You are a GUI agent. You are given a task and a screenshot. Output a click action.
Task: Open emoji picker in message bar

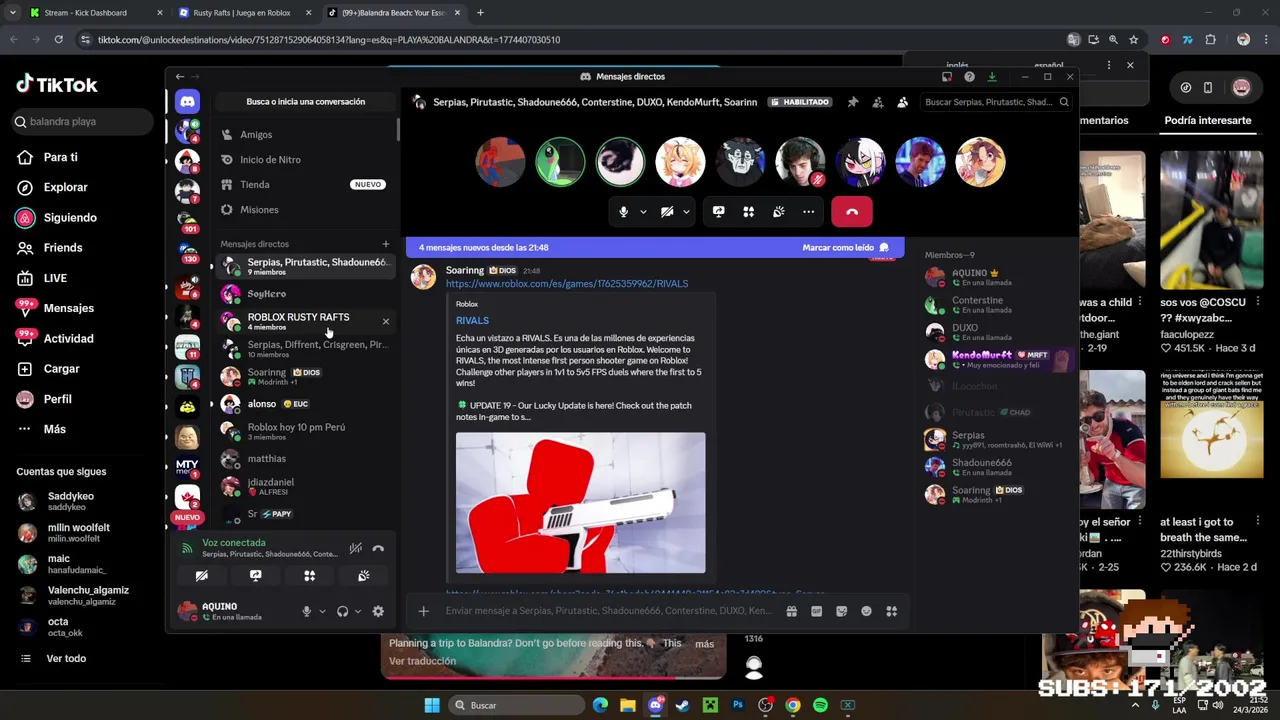point(866,611)
